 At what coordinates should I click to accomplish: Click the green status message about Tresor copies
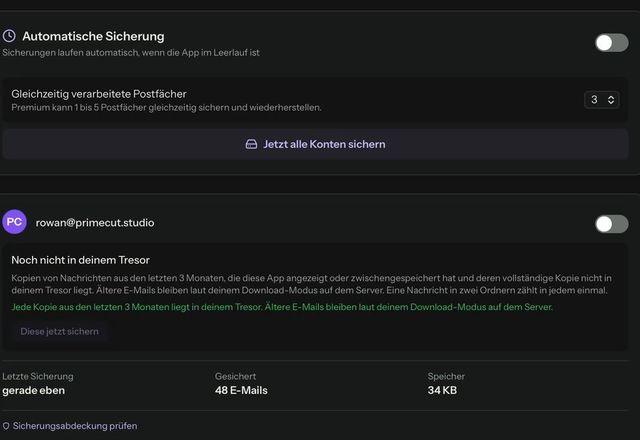[x=282, y=307]
